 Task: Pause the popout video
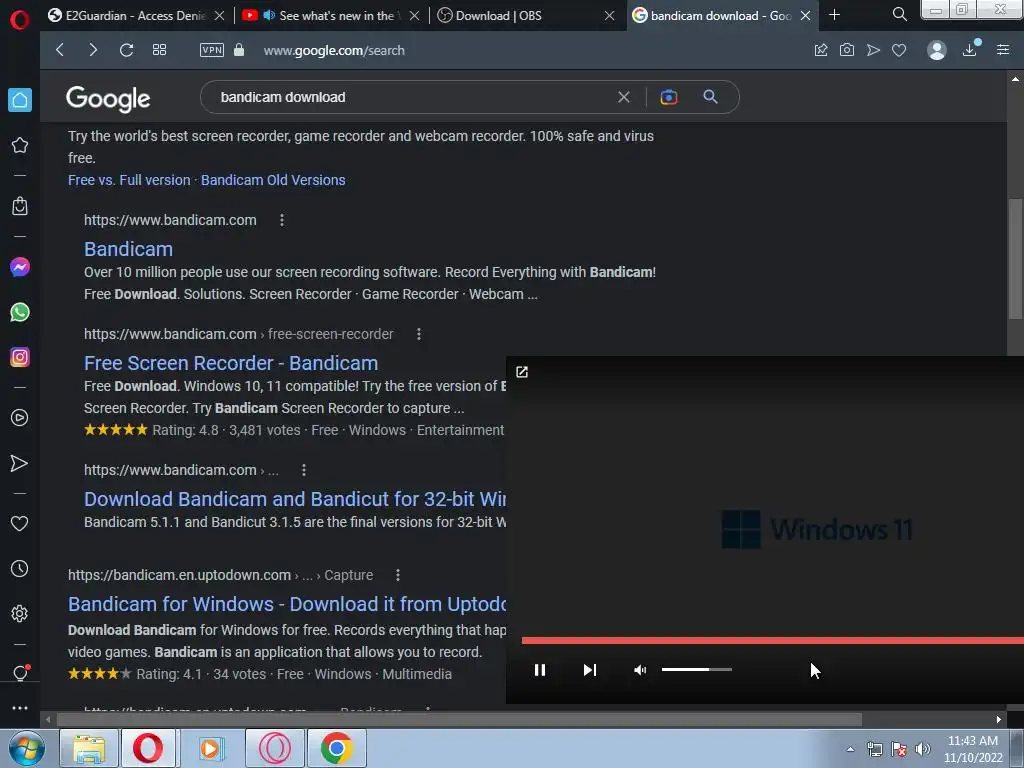click(x=540, y=670)
